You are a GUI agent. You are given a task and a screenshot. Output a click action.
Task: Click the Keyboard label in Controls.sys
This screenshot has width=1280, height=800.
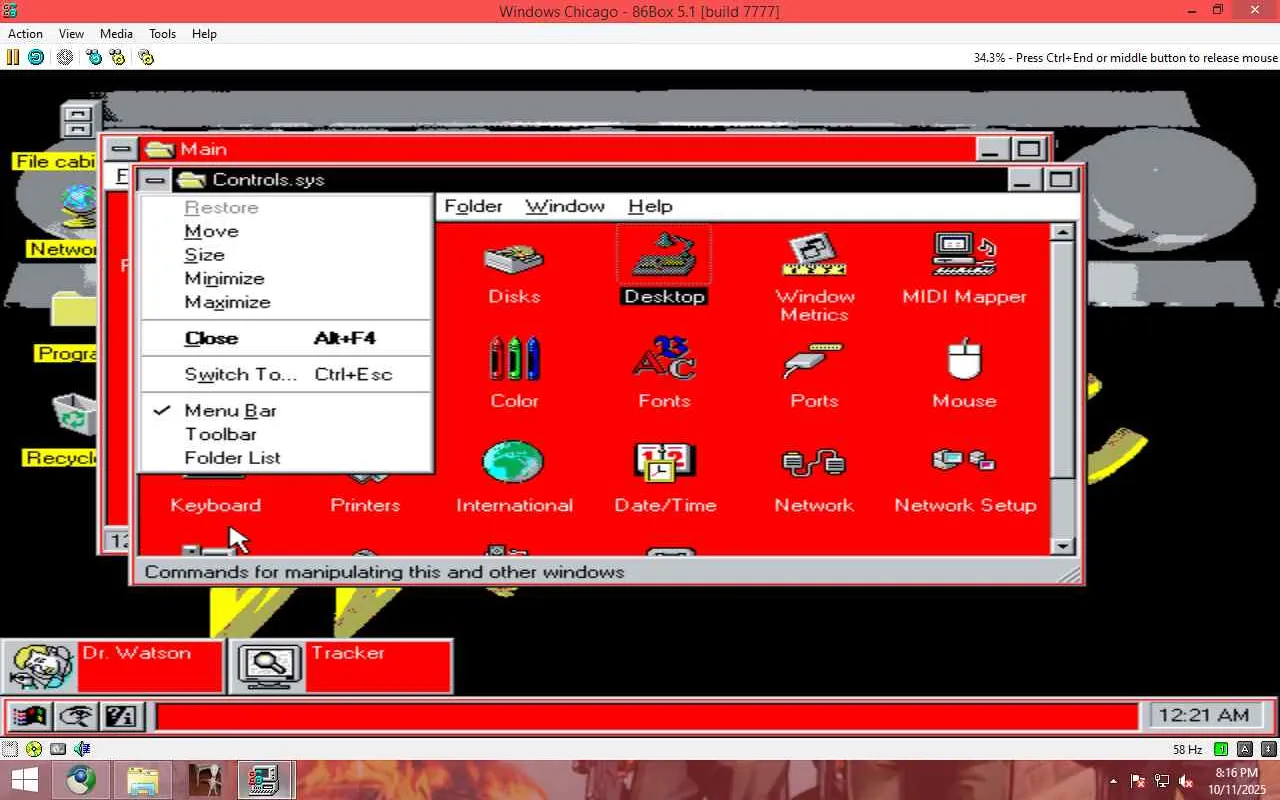click(215, 505)
